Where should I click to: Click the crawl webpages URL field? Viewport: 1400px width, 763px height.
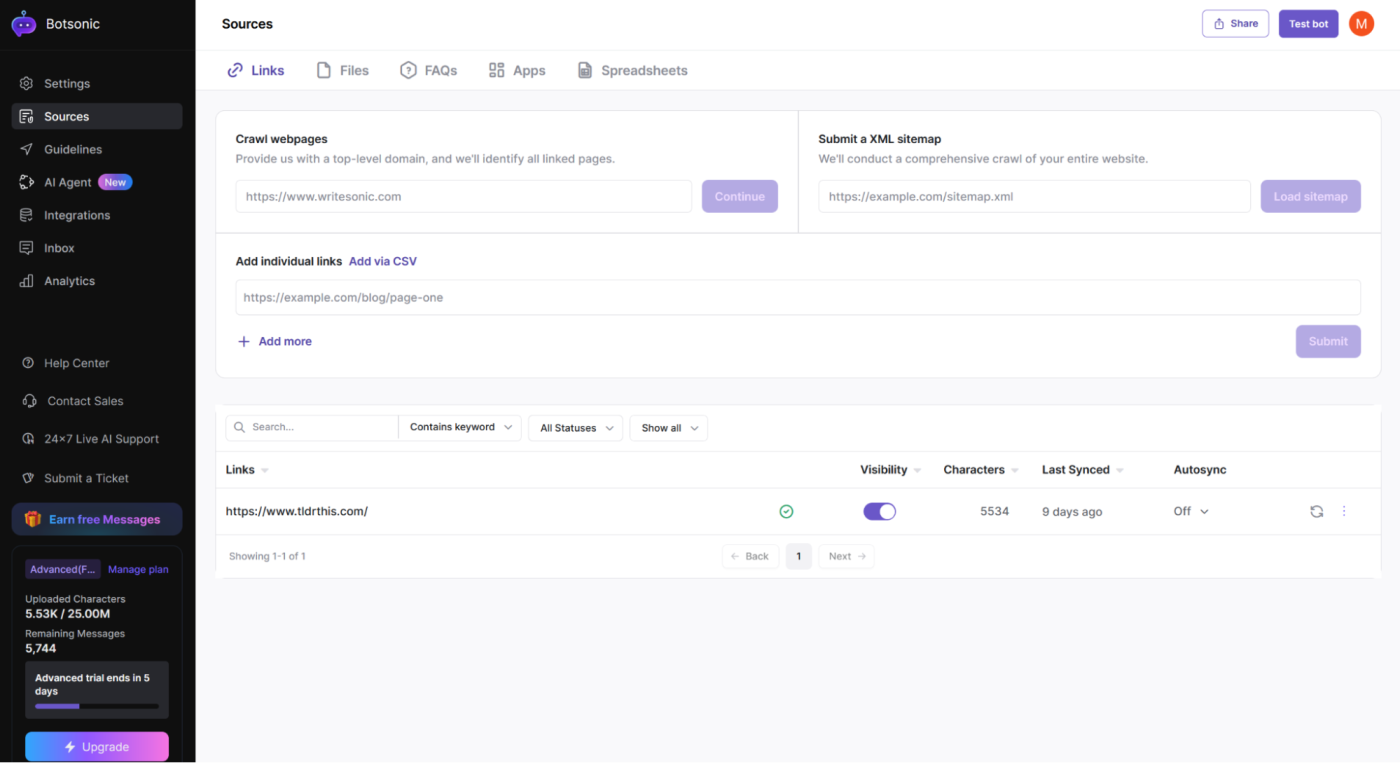tap(464, 197)
